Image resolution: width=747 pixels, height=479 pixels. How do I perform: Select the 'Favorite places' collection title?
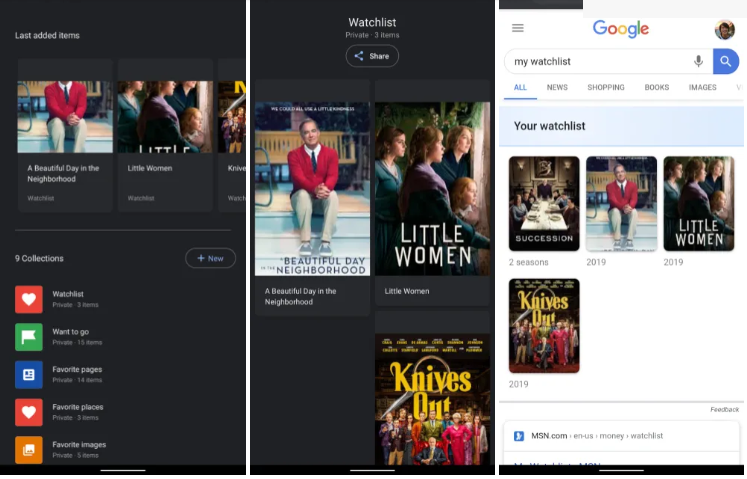tap(78, 407)
